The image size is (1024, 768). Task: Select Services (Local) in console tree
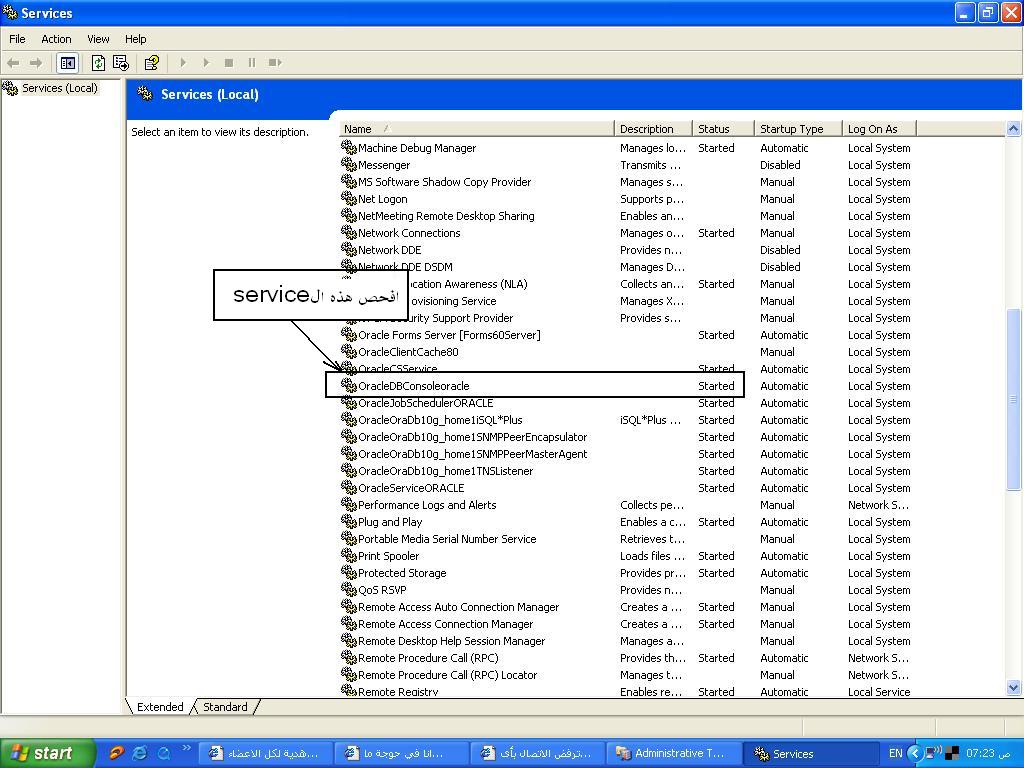point(59,88)
